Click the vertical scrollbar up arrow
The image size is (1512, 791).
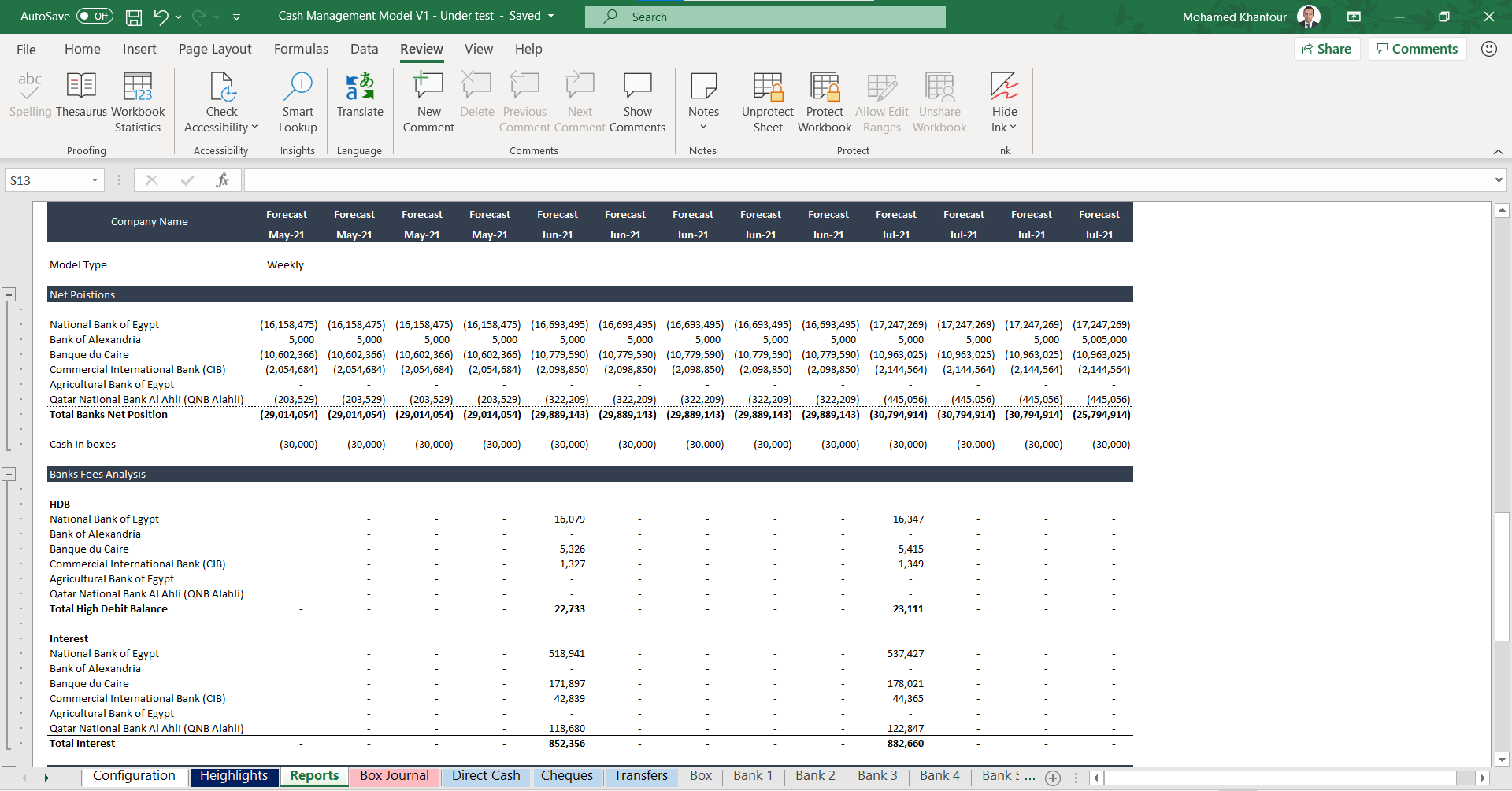pos(1502,210)
